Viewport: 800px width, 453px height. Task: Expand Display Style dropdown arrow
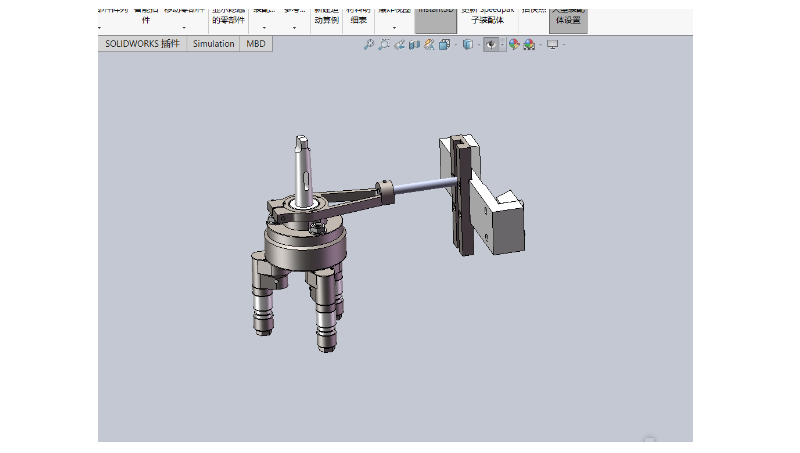(x=479, y=45)
